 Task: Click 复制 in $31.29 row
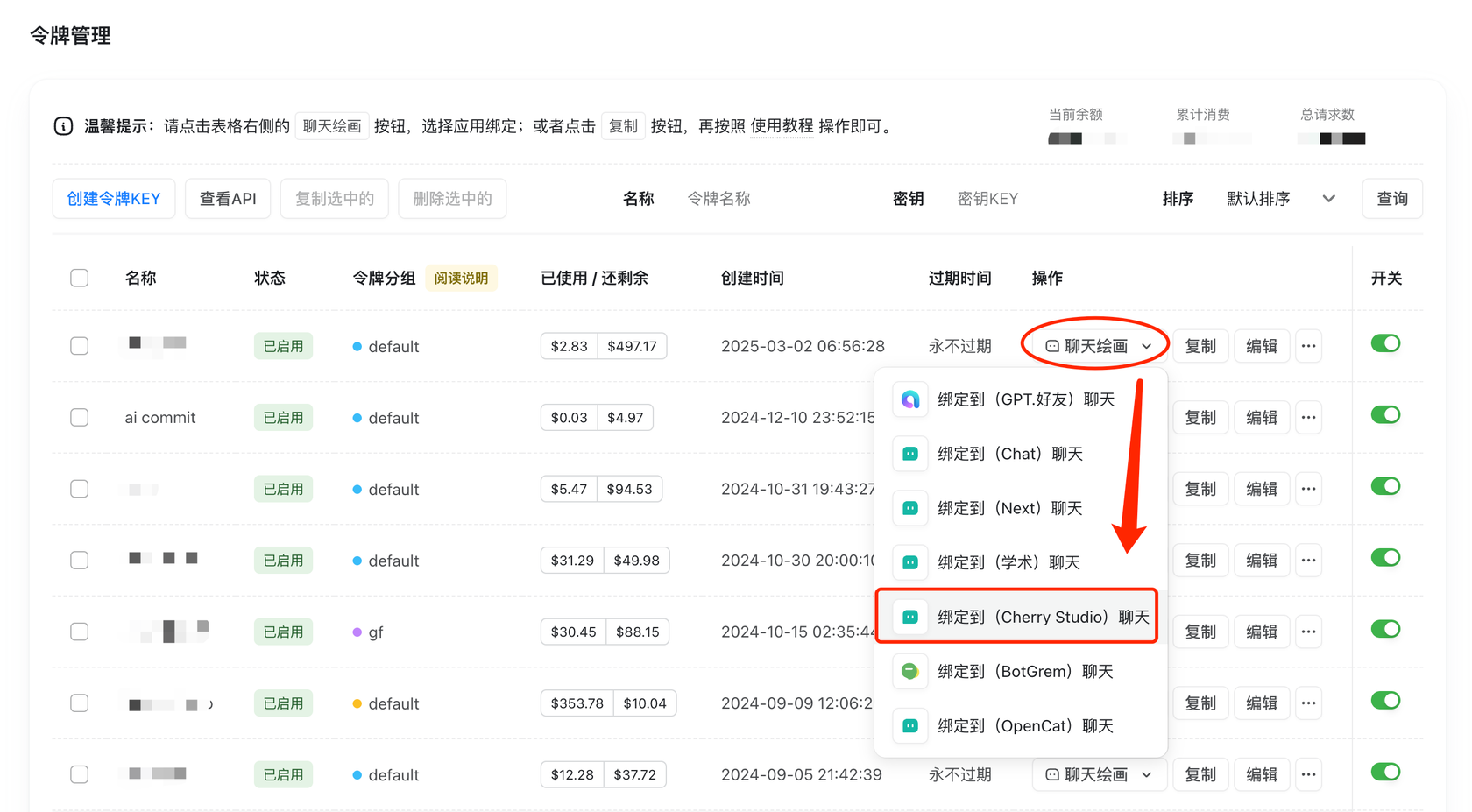pyautogui.click(x=1200, y=561)
